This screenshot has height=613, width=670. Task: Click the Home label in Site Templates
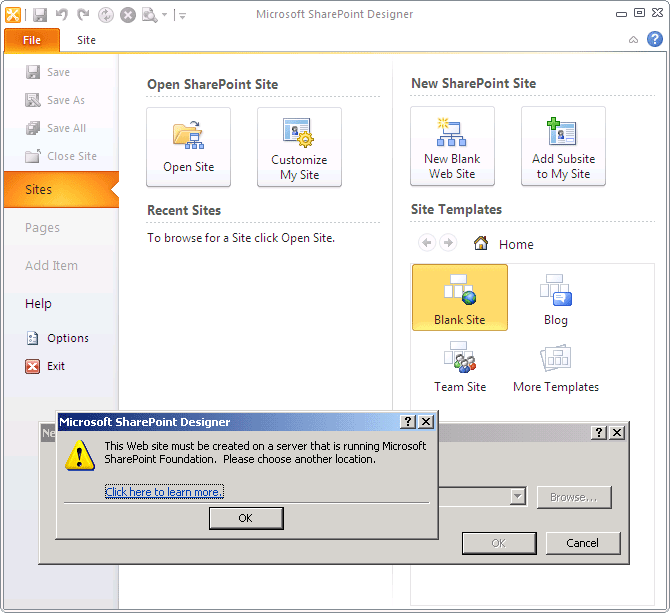click(516, 244)
